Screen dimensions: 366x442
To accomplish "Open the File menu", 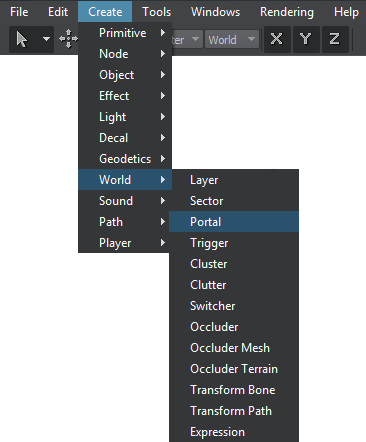I will click(x=19, y=12).
